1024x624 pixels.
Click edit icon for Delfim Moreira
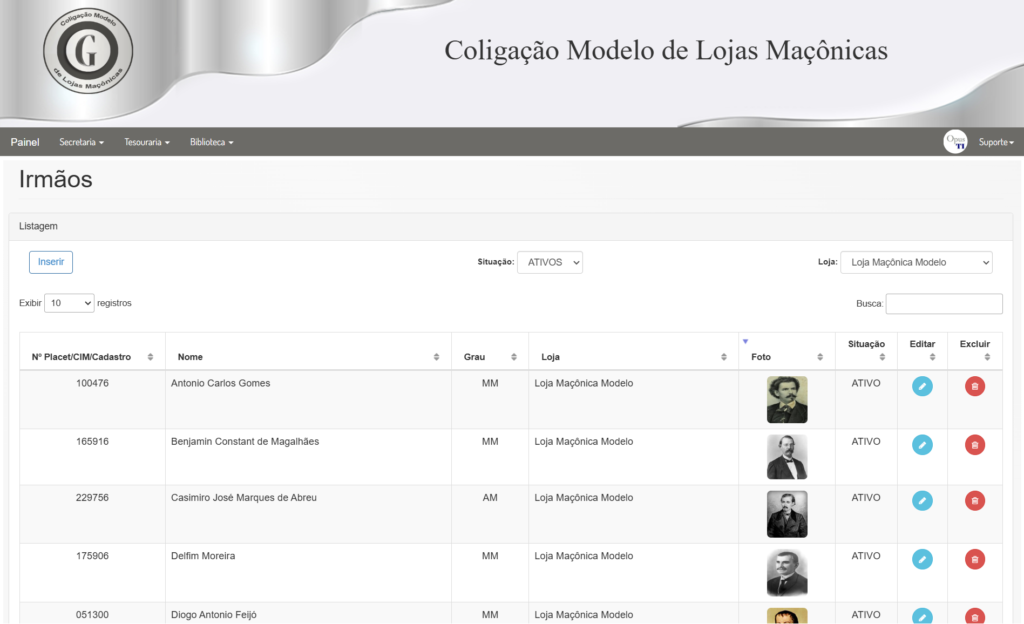coord(922,558)
